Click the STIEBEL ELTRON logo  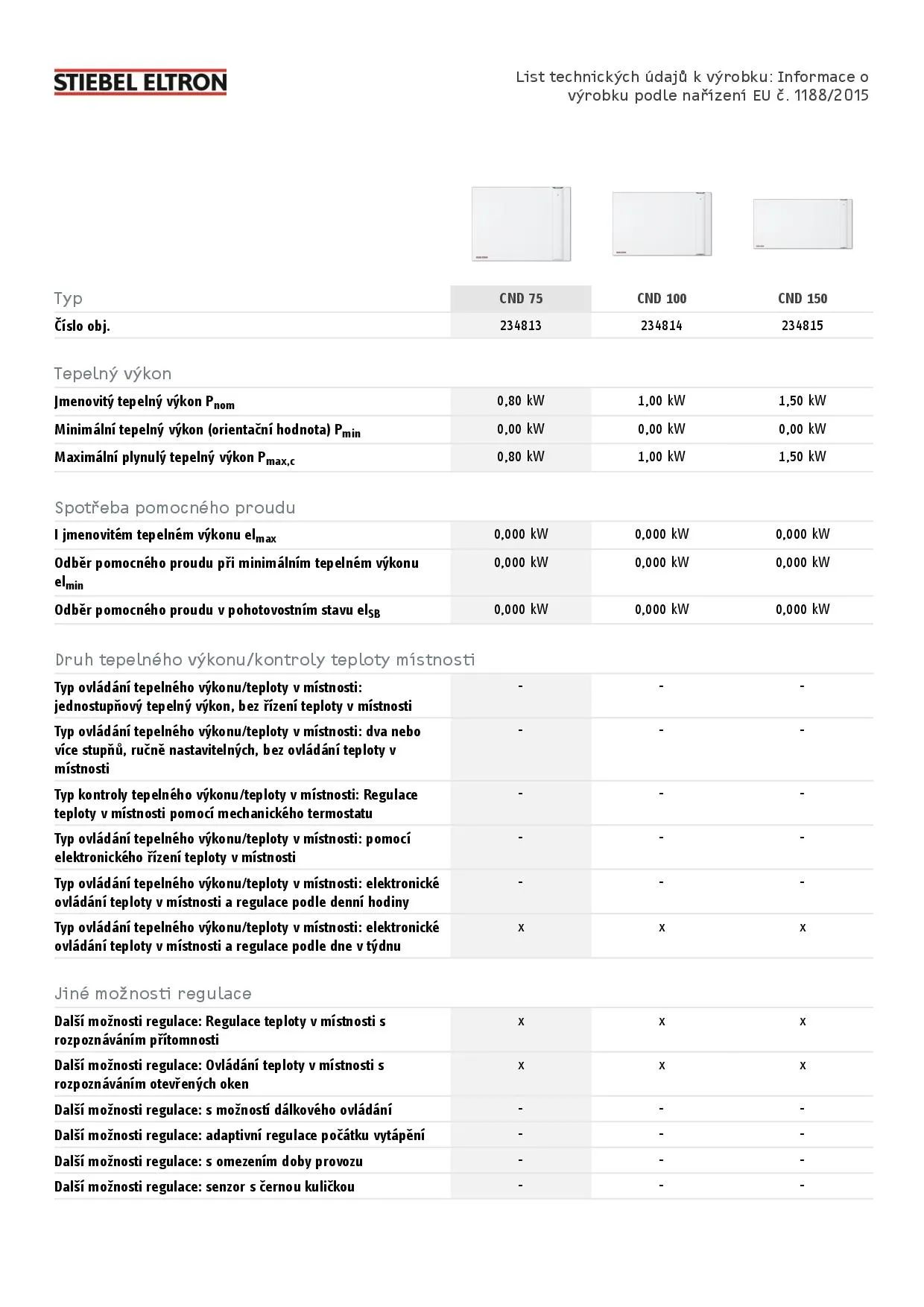(140, 82)
